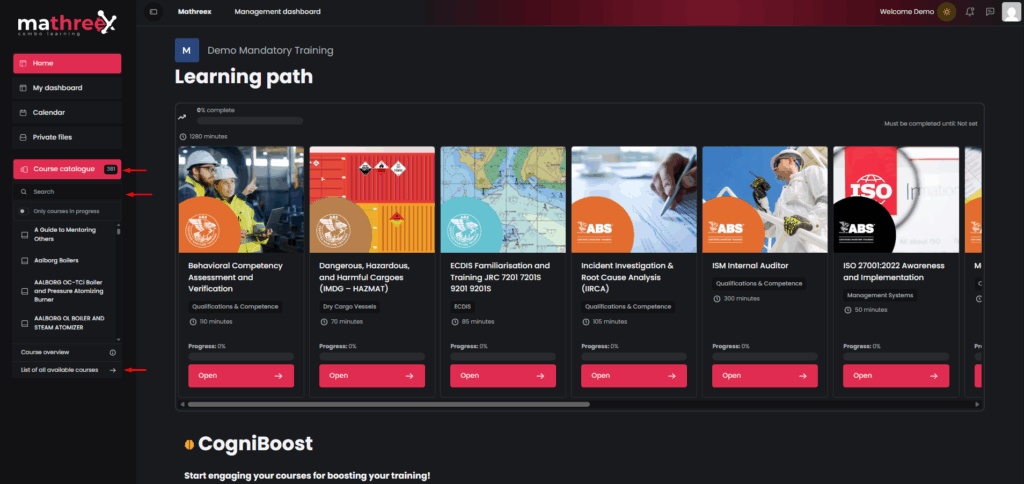Viewport: 1024px width, 484px height.
Task: Click the Private files drive icon
Action: [x=23, y=137]
